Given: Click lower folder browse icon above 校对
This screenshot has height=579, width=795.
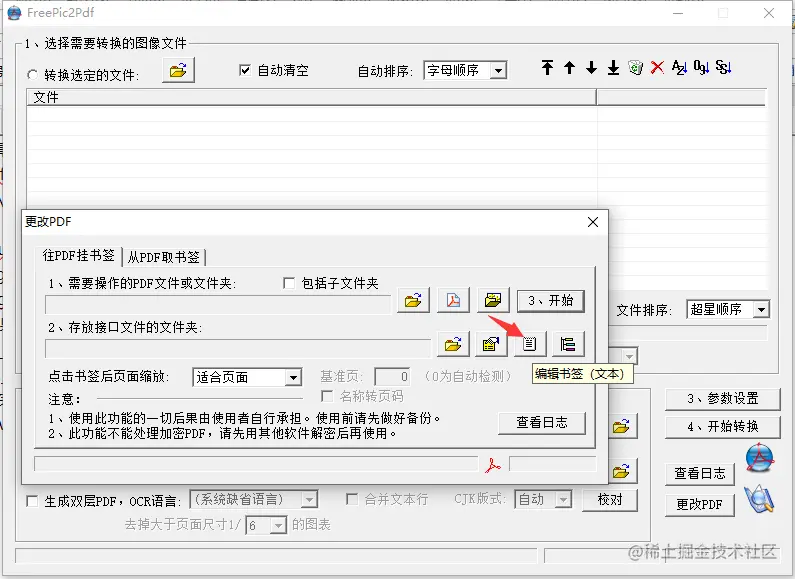Looking at the screenshot, I should point(621,472).
